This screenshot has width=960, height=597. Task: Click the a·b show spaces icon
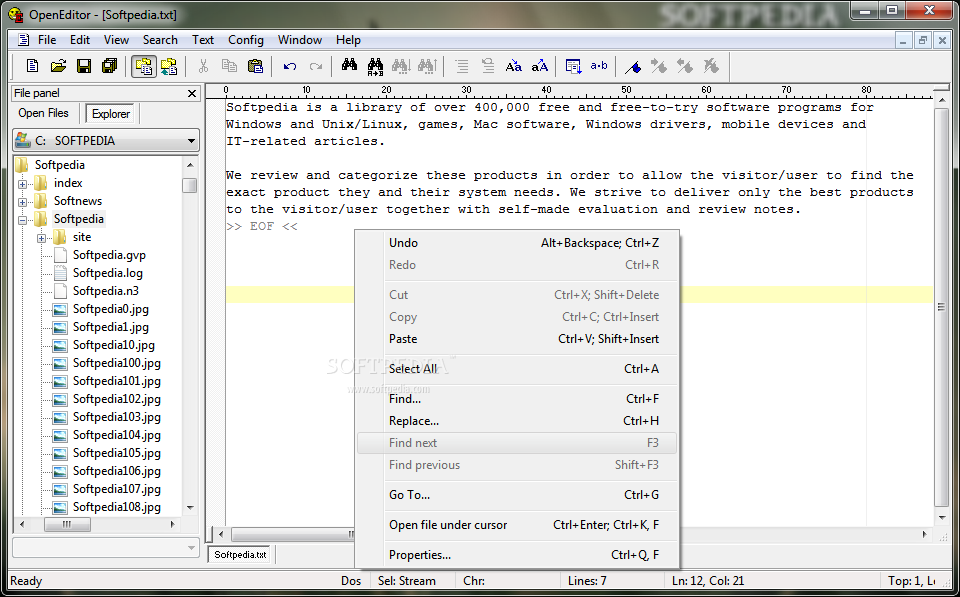coord(599,66)
